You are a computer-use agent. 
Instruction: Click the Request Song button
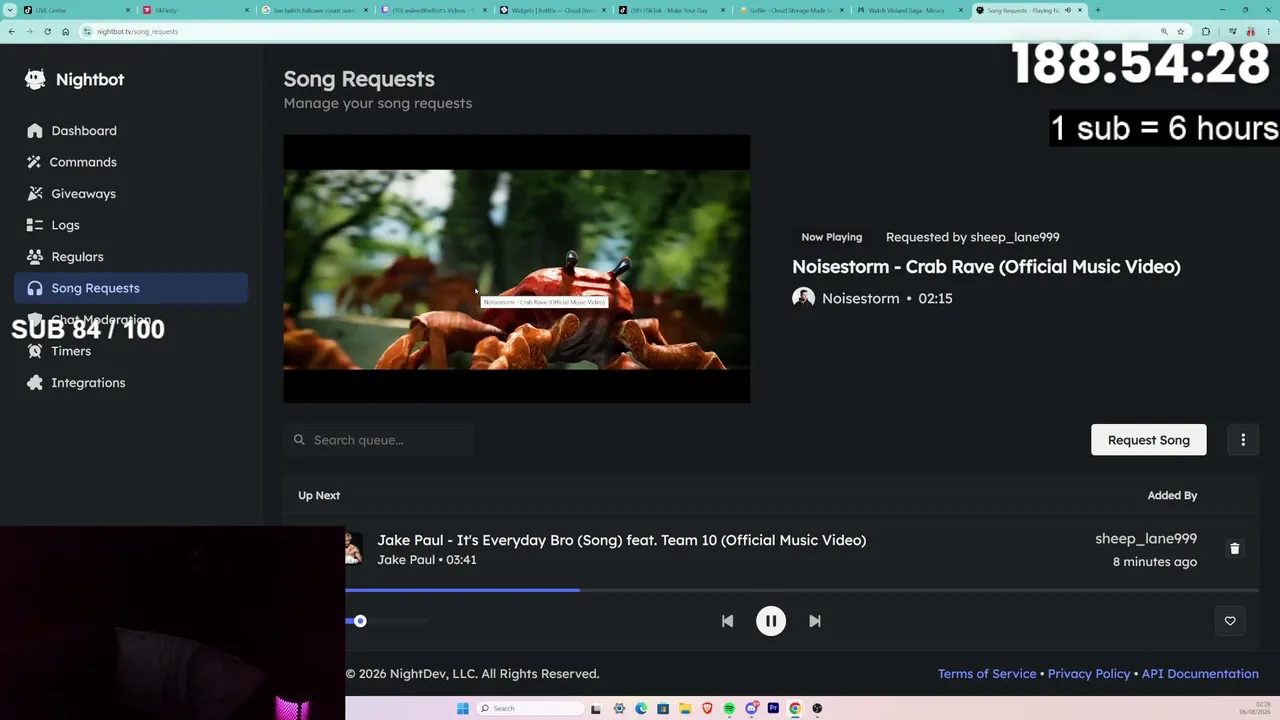pyautogui.click(x=1148, y=440)
